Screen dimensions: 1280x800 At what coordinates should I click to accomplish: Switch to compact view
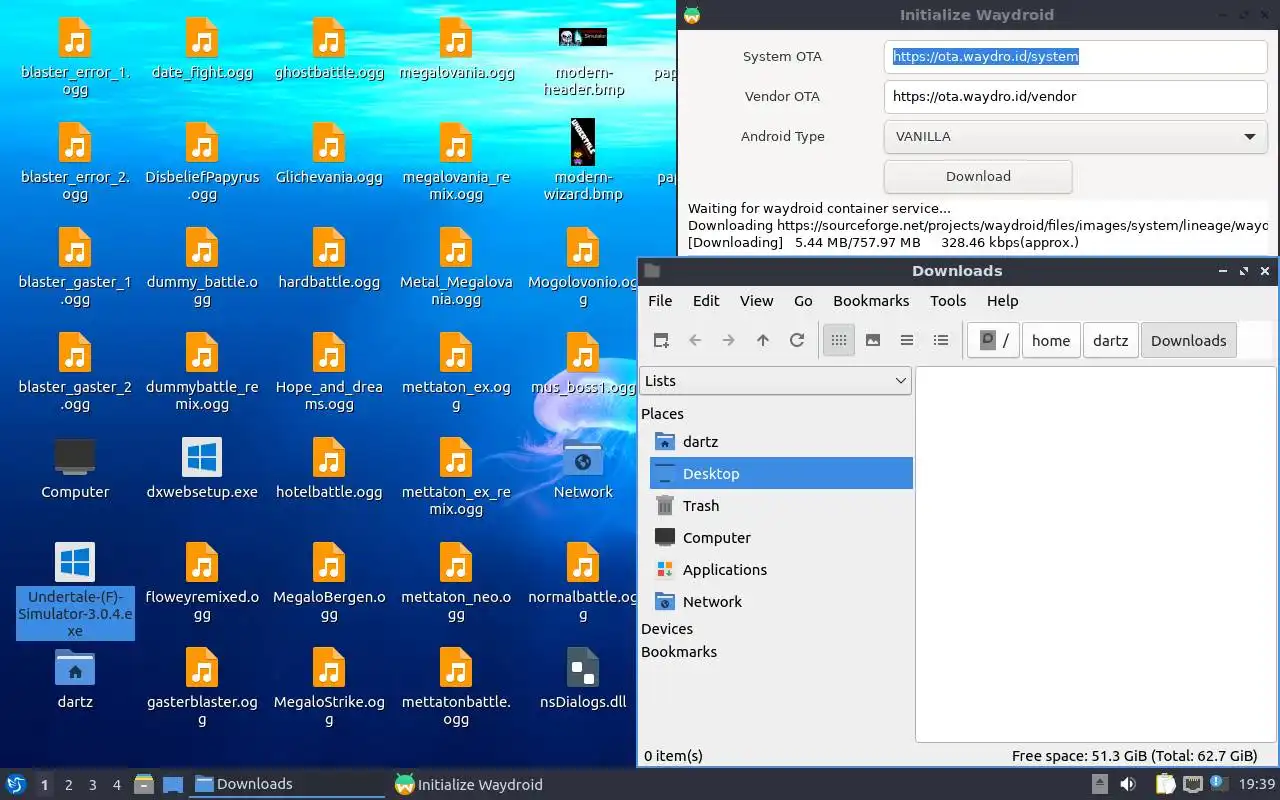pyautogui.click(x=907, y=340)
